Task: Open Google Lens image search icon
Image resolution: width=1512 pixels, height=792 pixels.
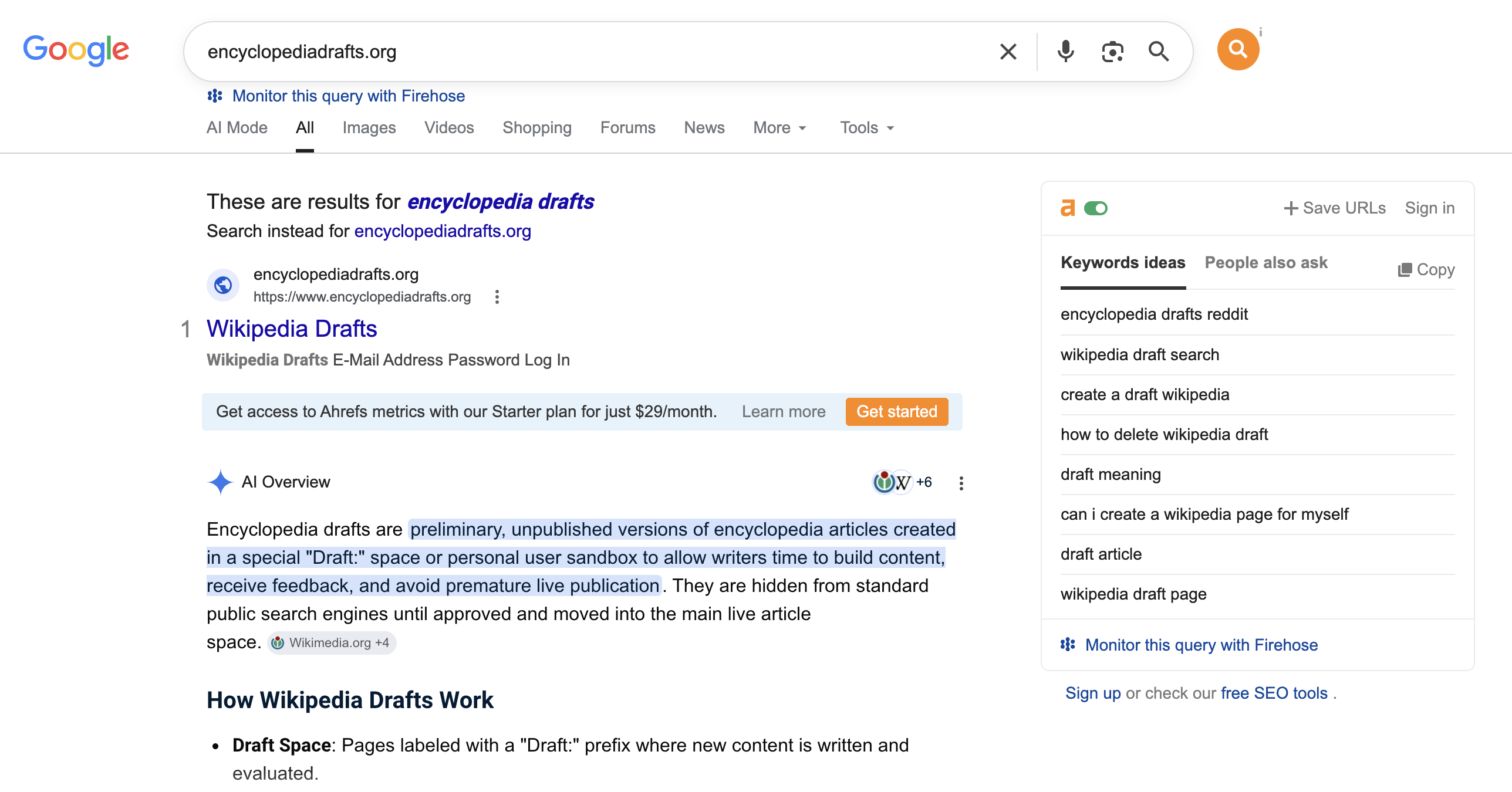Action: coord(1112,52)
